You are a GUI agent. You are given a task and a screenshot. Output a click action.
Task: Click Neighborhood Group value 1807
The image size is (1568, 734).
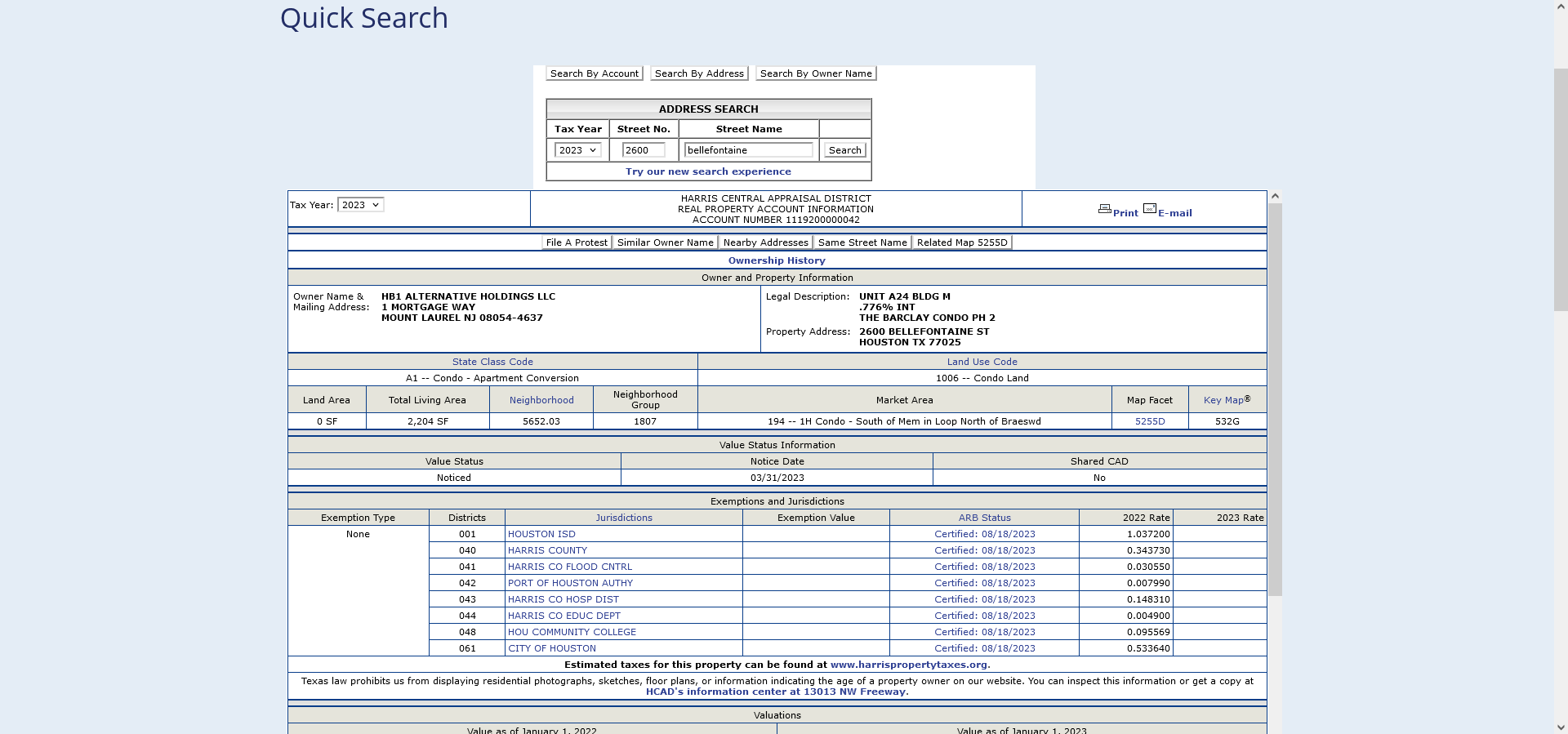tap(645, 421)
